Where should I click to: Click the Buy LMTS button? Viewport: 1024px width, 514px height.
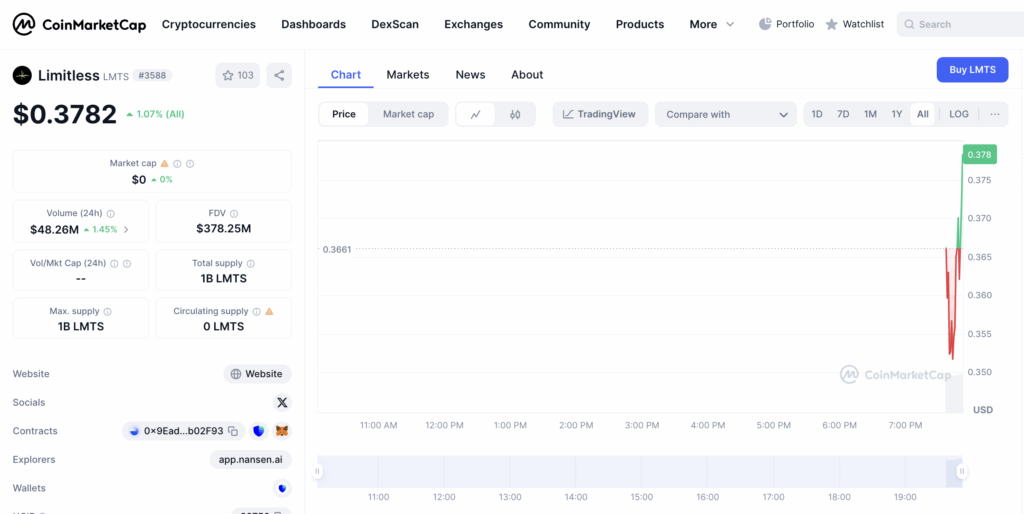tap(971, 70)
